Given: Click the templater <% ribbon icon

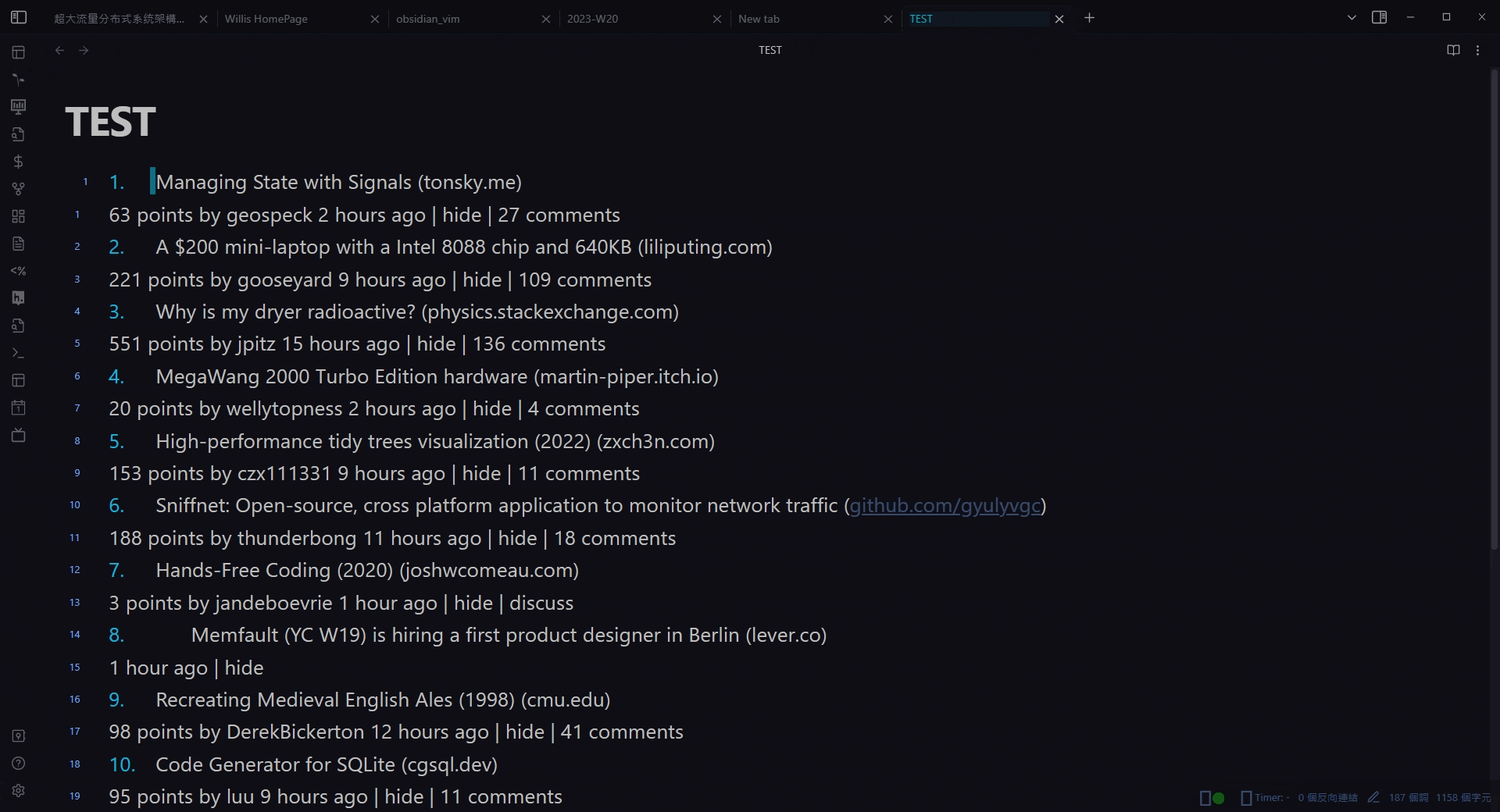Looking at the screenshot, I should click(19, 271).
